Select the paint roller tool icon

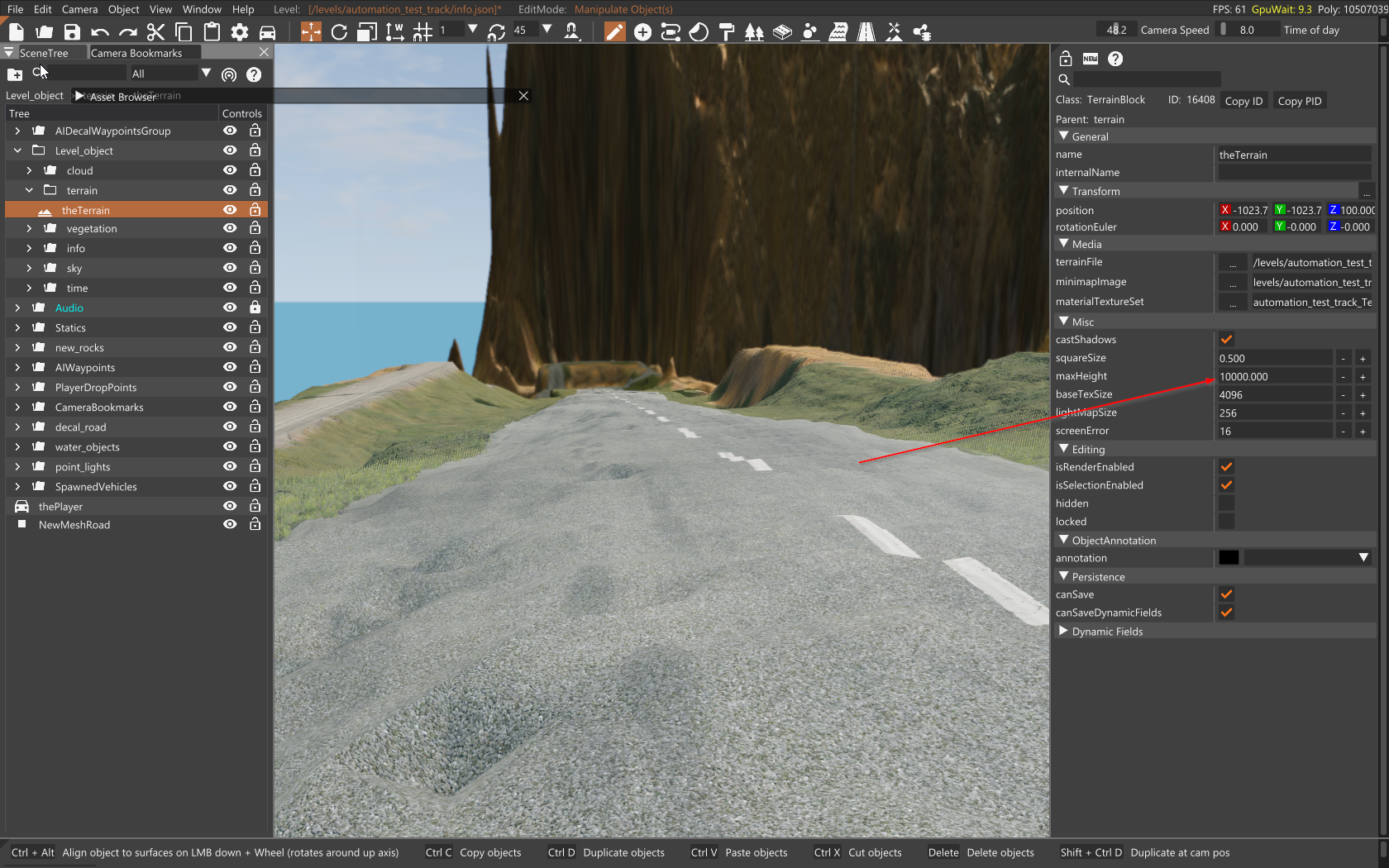point(727,32)
